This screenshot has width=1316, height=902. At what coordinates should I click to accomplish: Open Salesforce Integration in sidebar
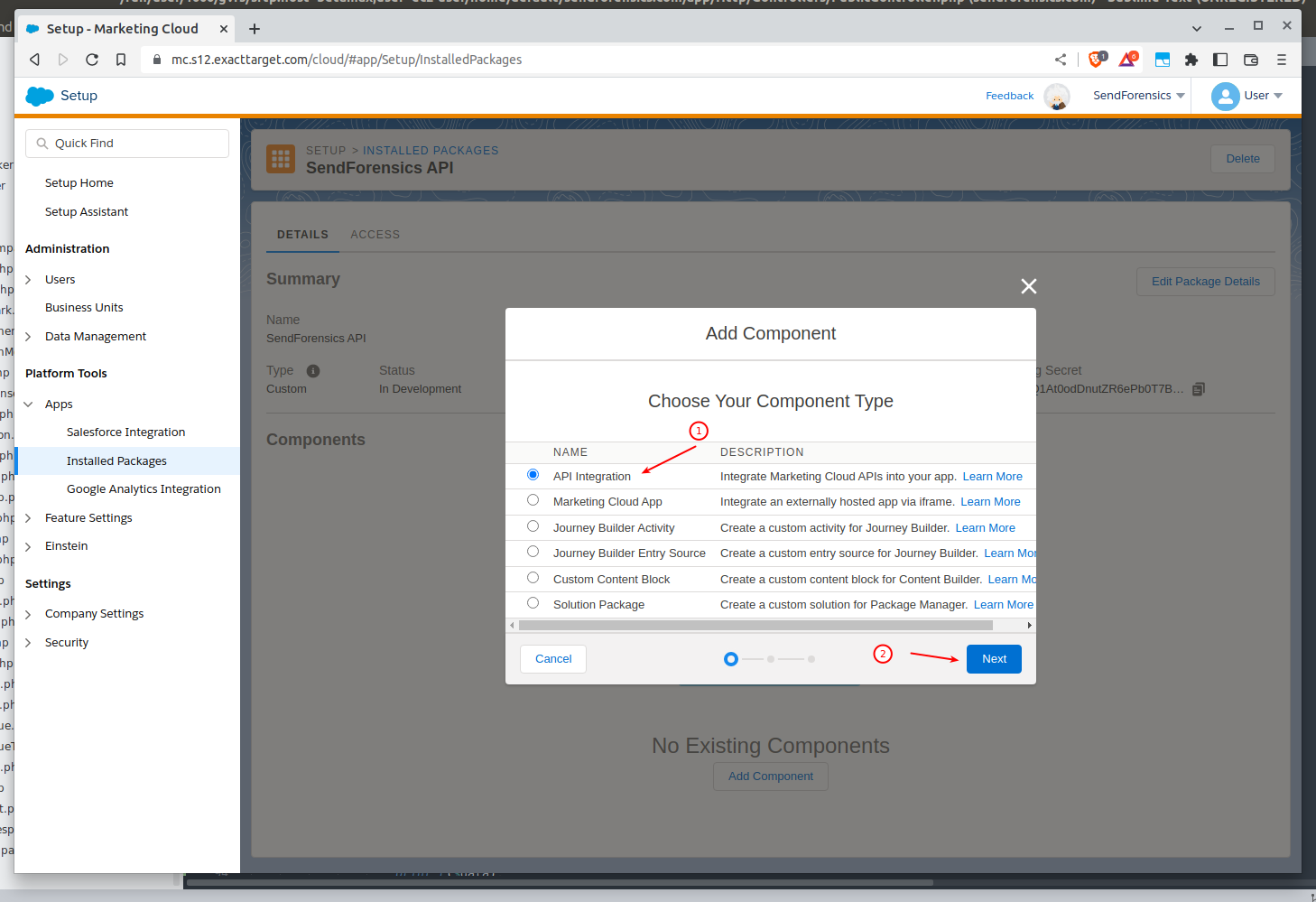126,432
